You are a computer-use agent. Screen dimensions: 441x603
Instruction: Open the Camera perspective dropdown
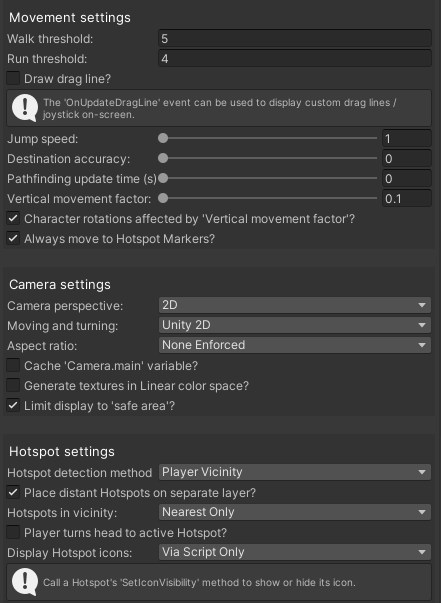point(295,305)
